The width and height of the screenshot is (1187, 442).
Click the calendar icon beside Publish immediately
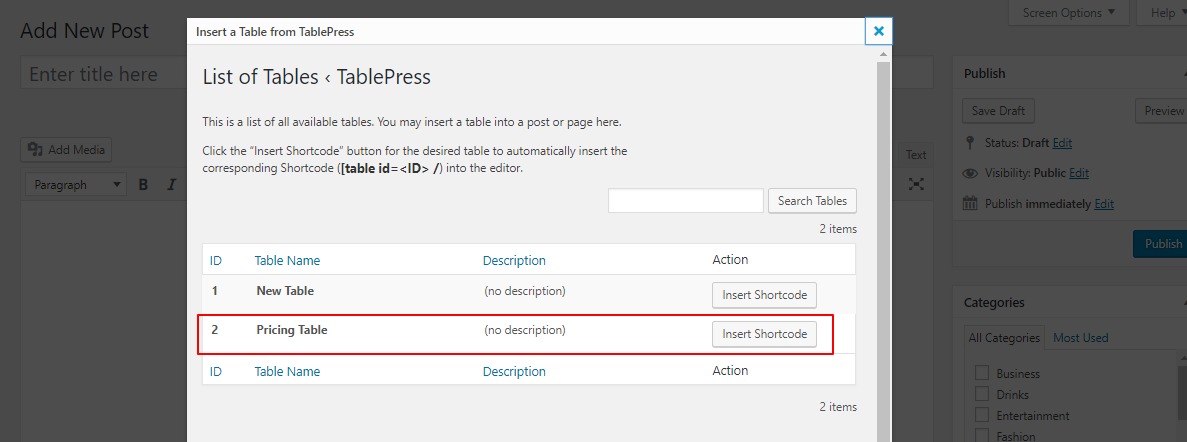click(x=970, y=204)
